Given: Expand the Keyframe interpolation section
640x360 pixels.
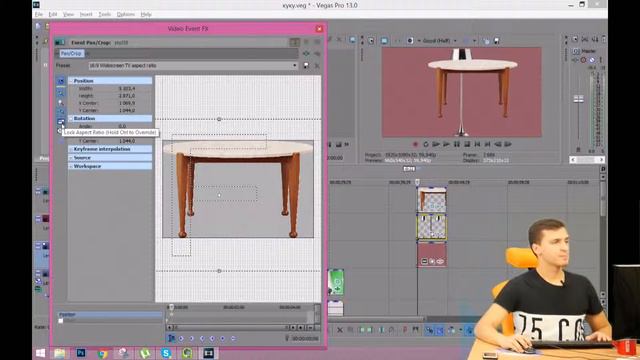Looking at the screenshot, I should [x=71, y=149].
